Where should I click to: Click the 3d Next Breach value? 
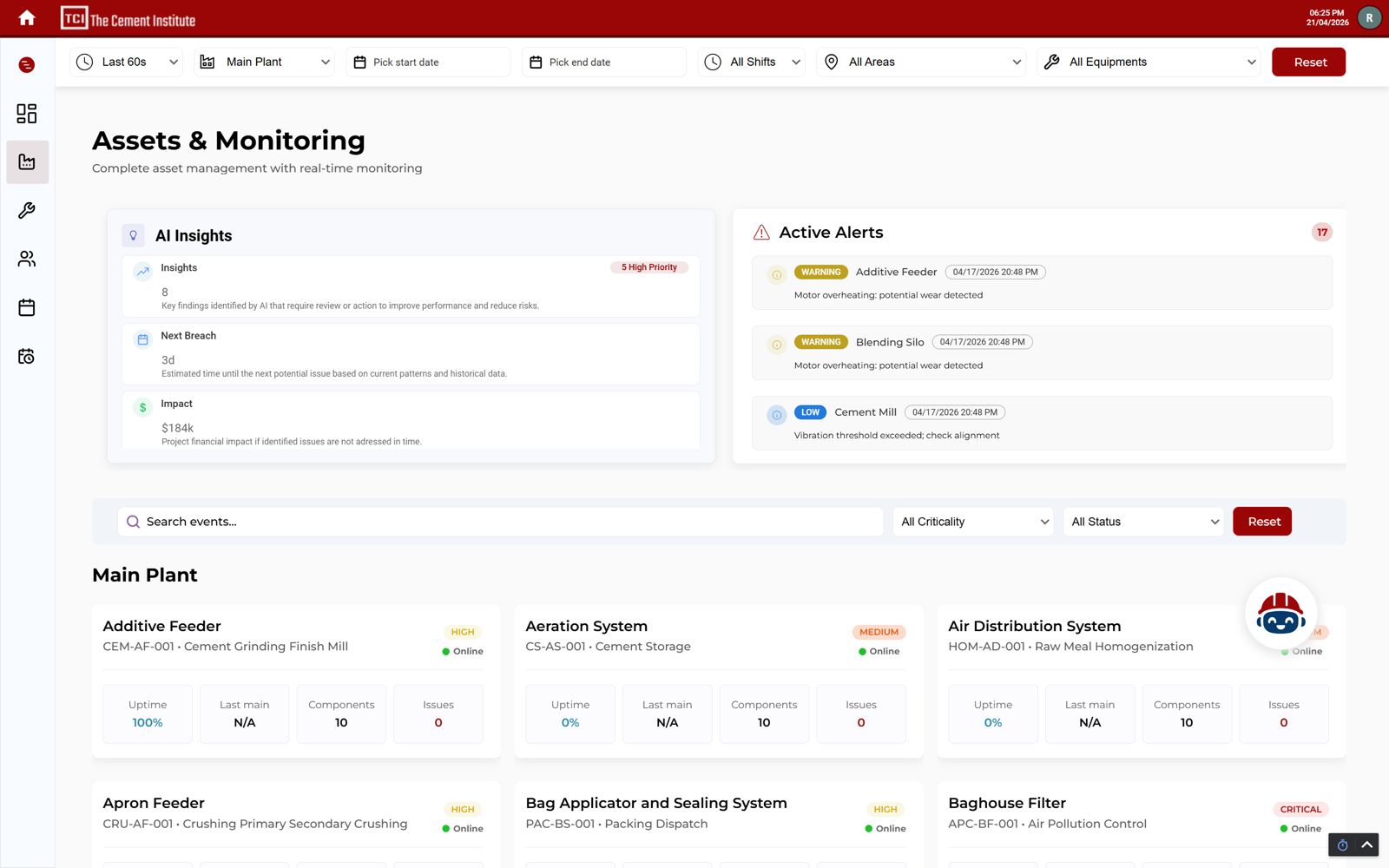pos(168,360)
